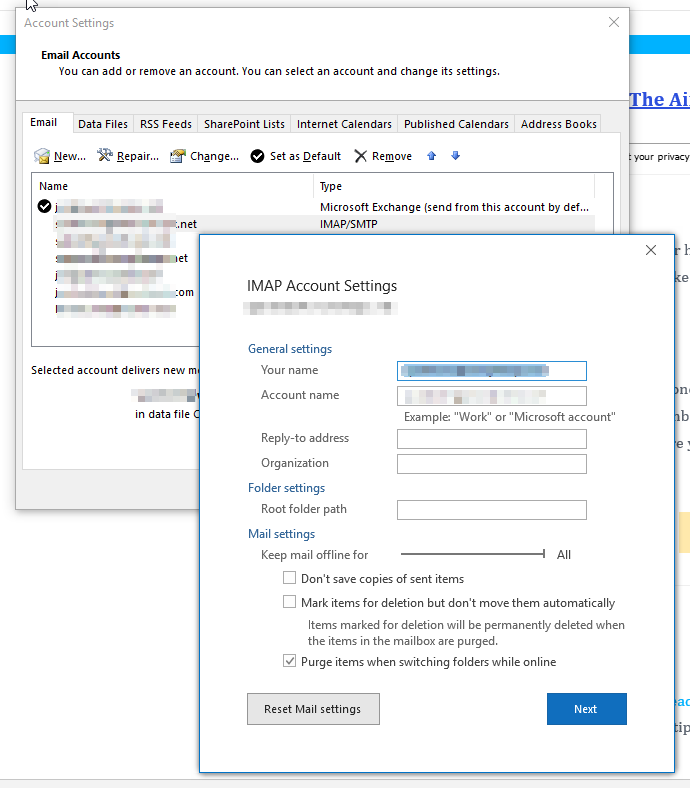Viewport: 690px width, 788px height.
Task: Click the Reply-to address field
Action: click(491, 439)
